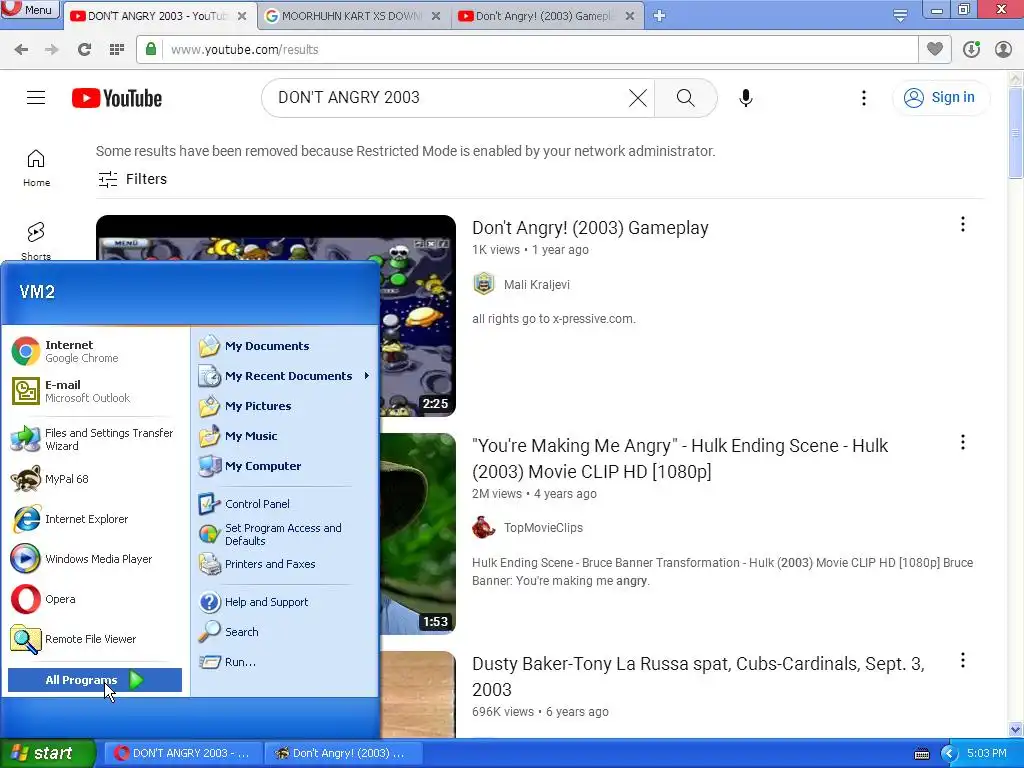This screenshot has width=1024, height=768.
Task: Click scrollbar down arrow
Action: click(1015, 729)
